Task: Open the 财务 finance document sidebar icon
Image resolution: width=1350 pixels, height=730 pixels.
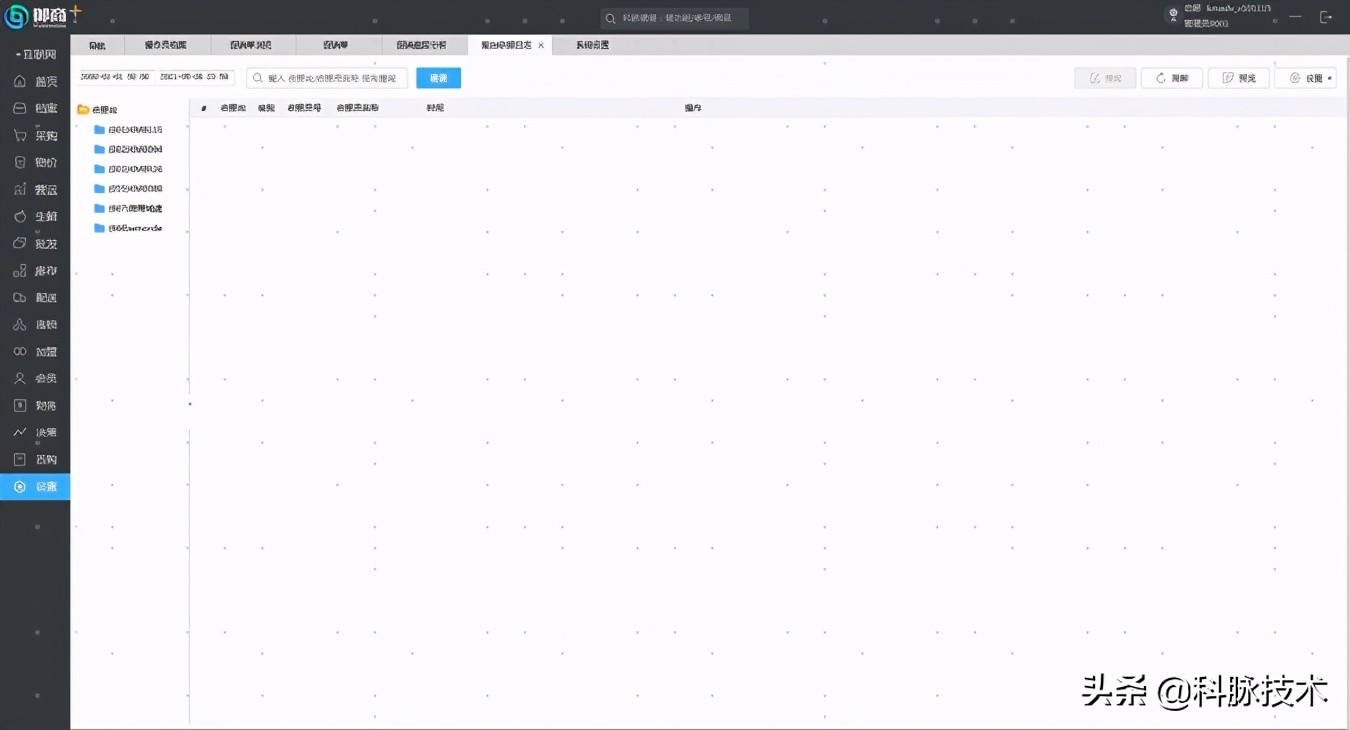Action: (x=19, y=406)
